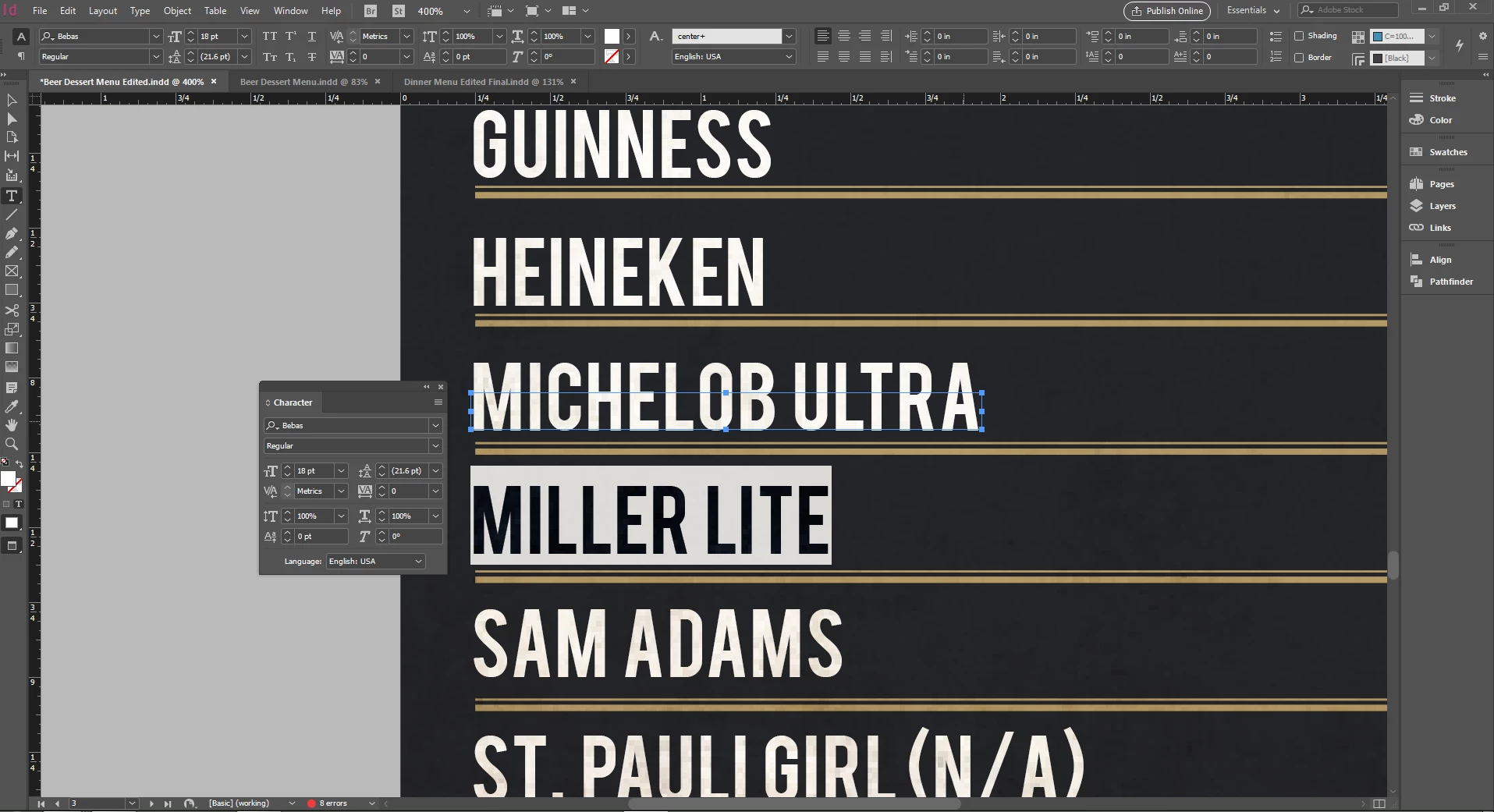Select the Scissors tool
This screenshot has height=812, width=1494.
click(12, 310)
